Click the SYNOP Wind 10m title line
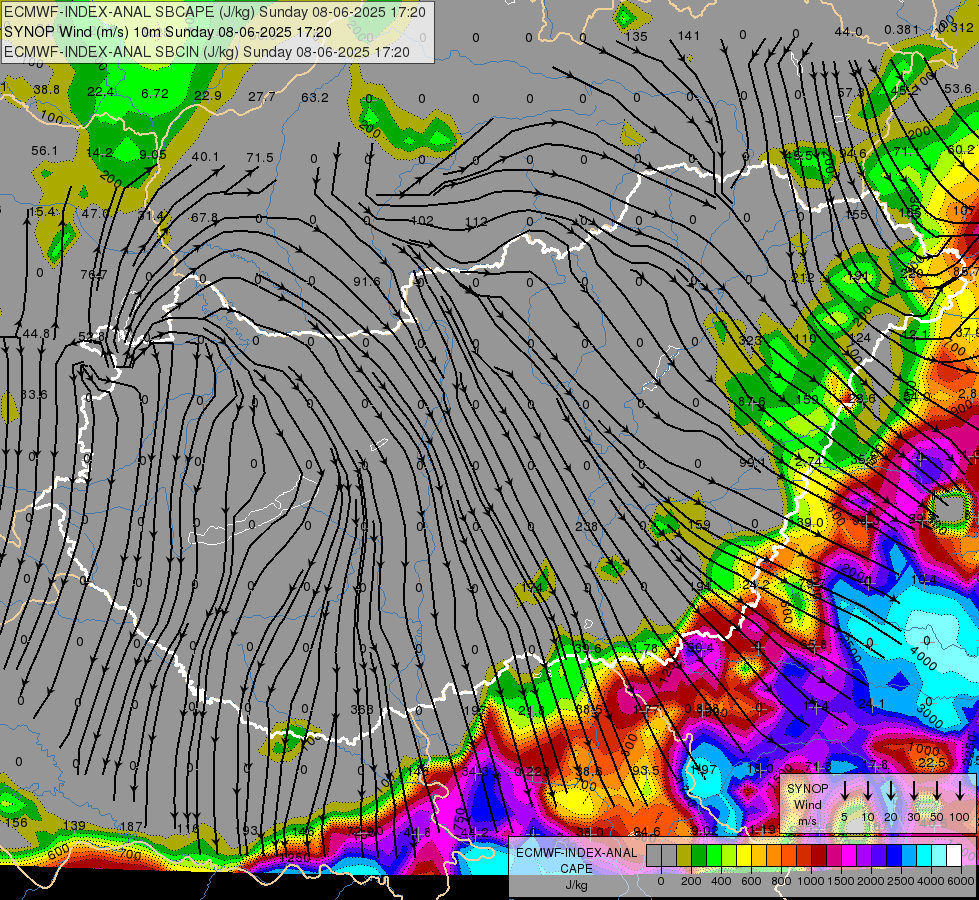The image size is (979, 900). [168, 32]
